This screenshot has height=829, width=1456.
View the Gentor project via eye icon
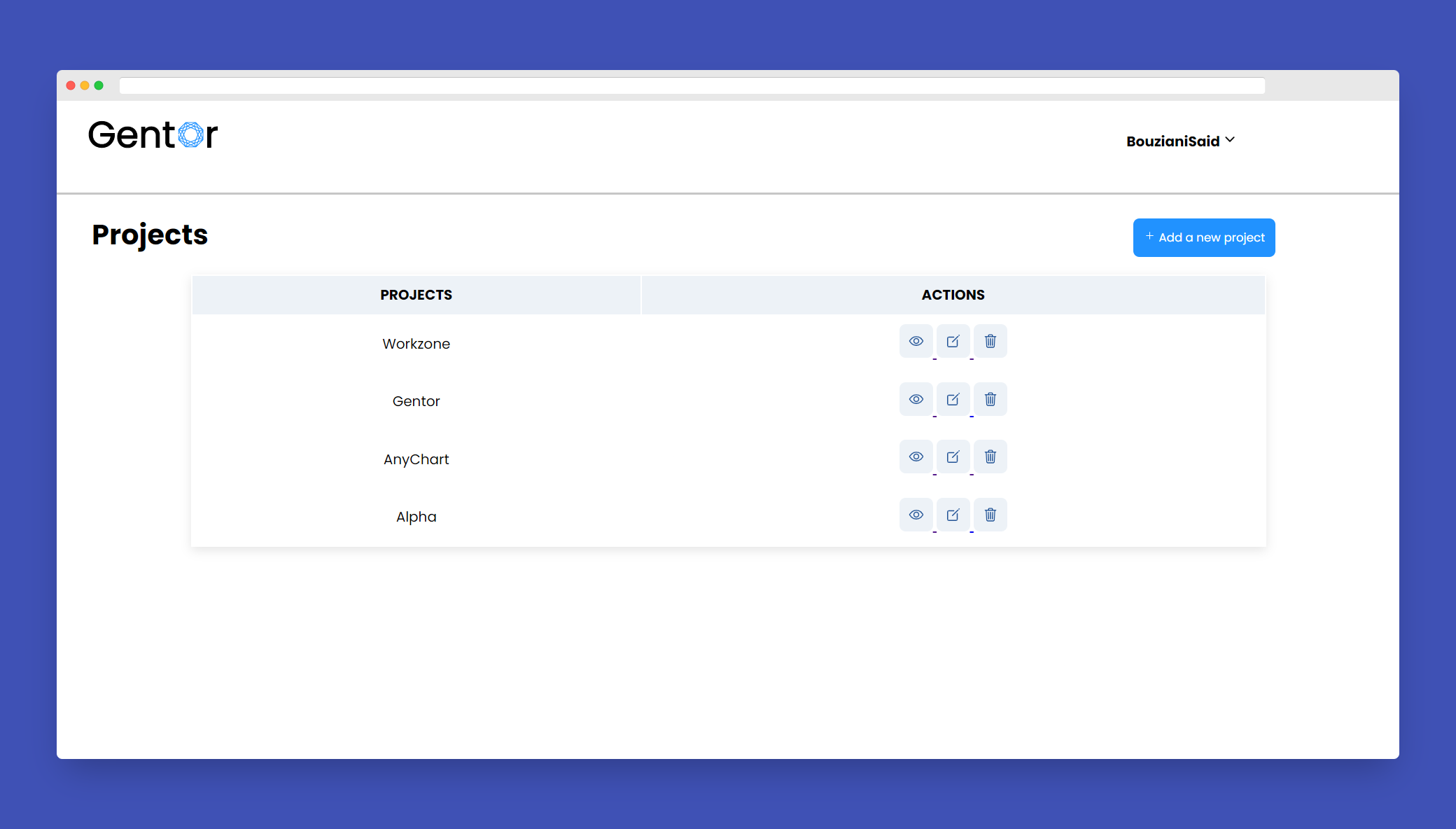pyautogui.click(x=916, y=399)
